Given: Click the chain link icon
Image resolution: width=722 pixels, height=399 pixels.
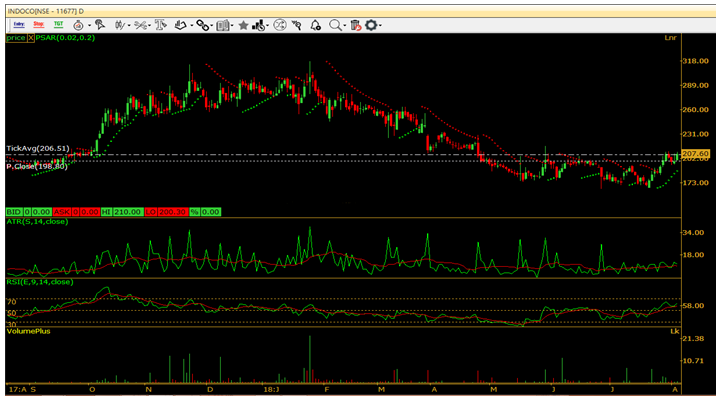Looking at the screenshot, I should click(x=202, y=25).
